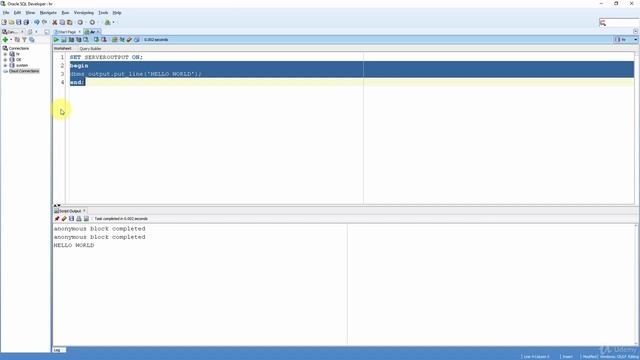Open the File menu
The height and width of the screenshot is (360, 640).
tap(6, 13)
